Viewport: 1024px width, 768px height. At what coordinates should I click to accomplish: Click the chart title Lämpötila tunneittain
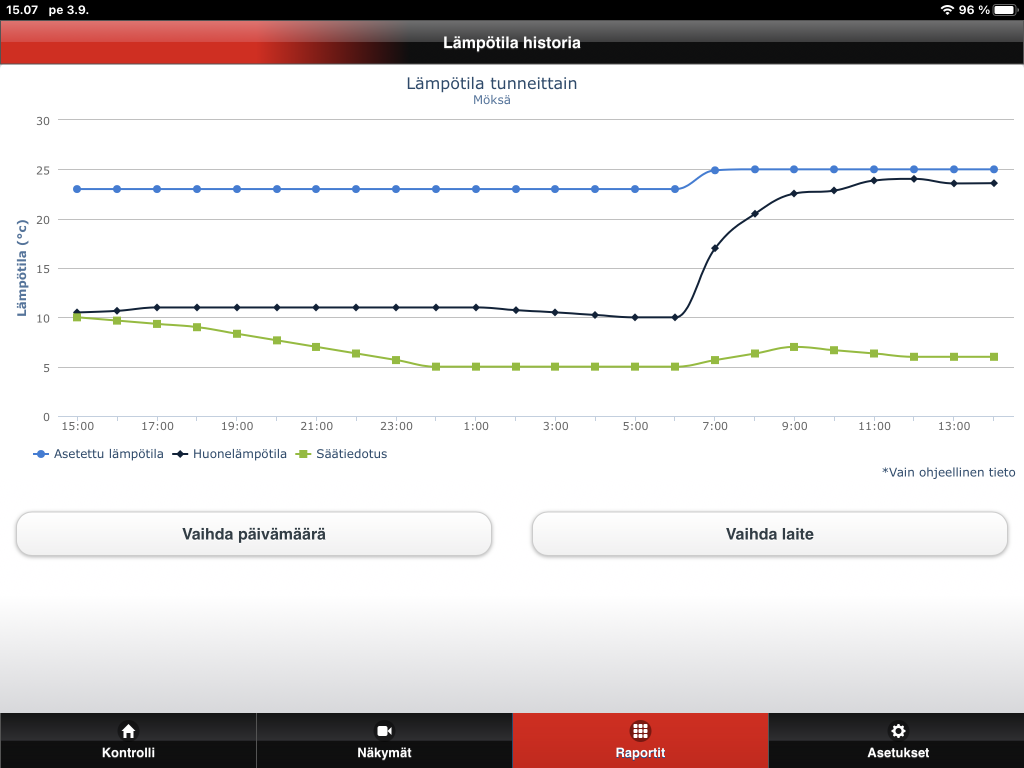(x=492, y=84)
